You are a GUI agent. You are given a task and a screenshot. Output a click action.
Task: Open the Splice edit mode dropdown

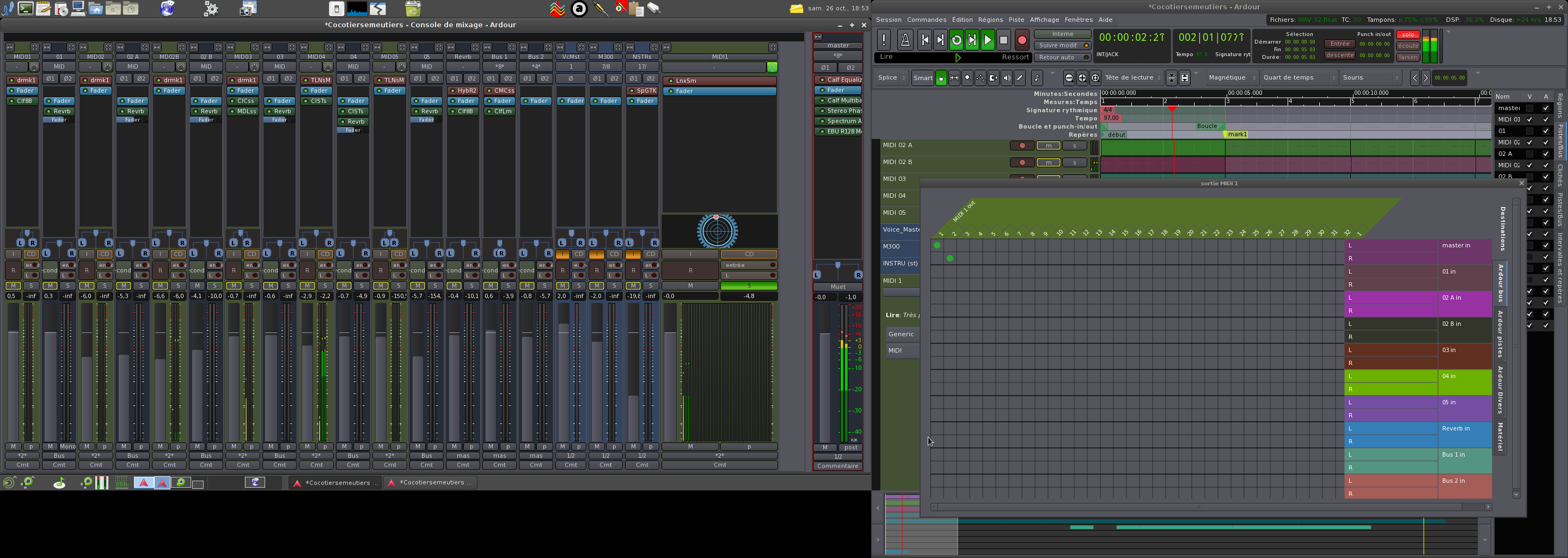[x=892, y=78]
